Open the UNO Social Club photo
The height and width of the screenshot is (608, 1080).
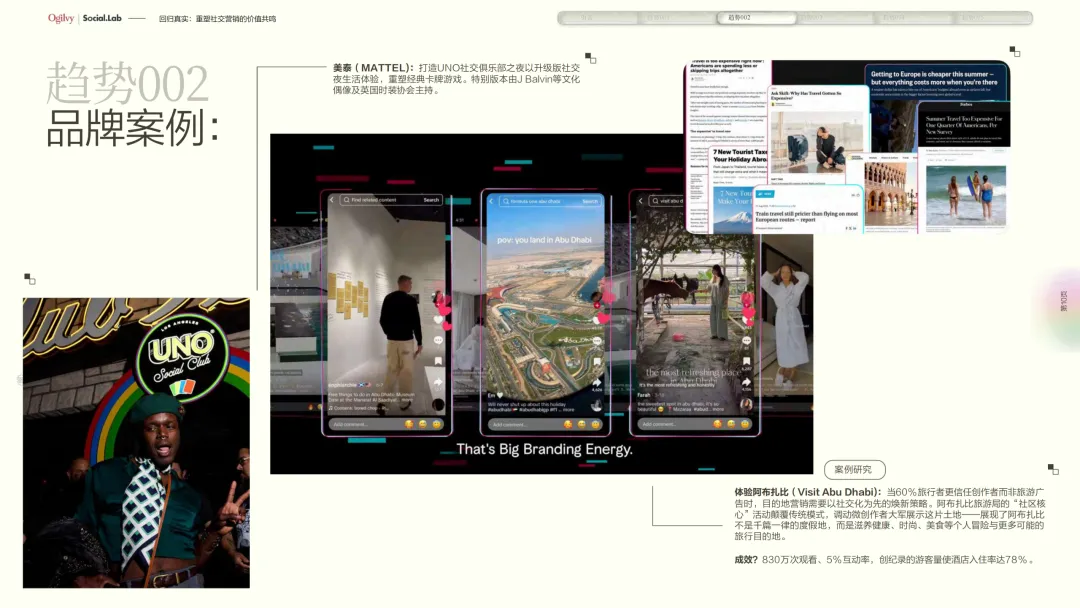[x=136, y=443]
